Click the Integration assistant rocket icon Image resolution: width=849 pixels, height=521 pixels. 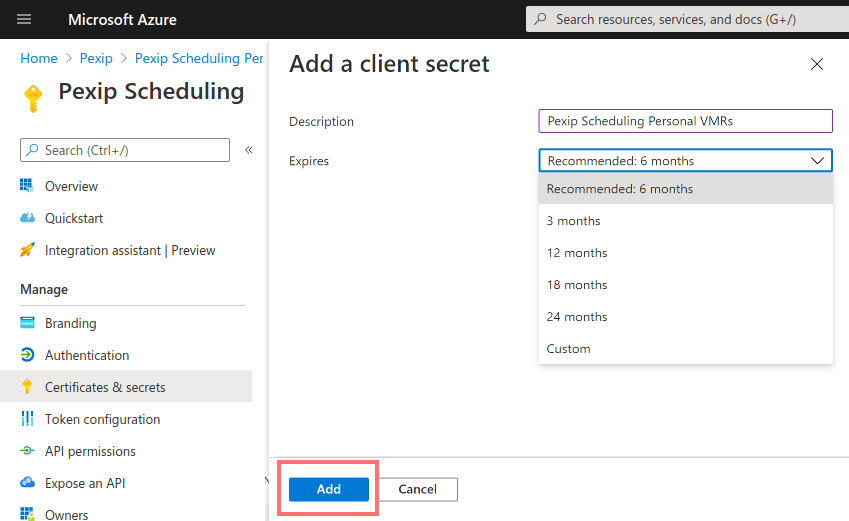[27, 250]
